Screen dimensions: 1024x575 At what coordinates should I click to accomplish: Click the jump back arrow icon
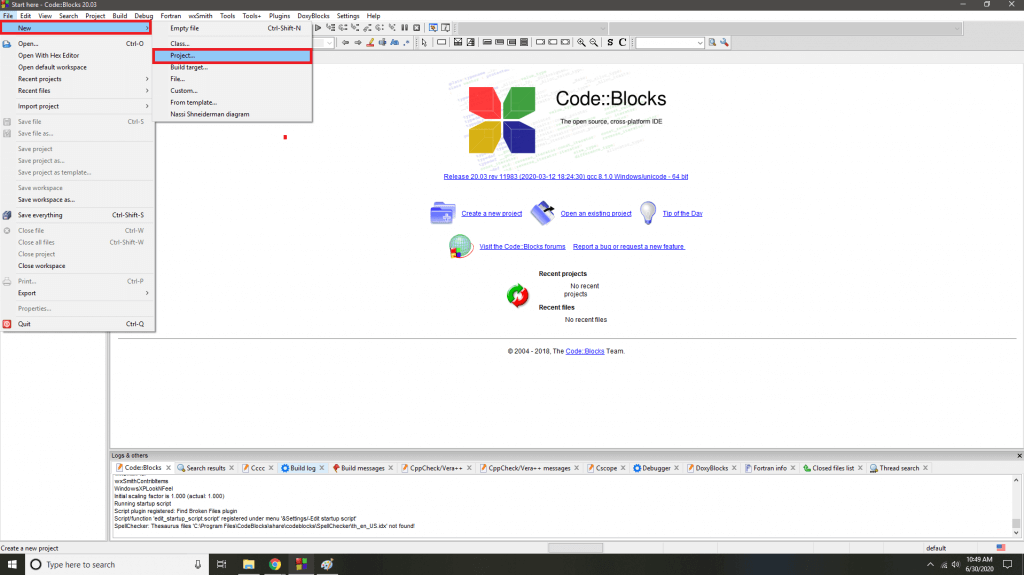pos(346,42)
